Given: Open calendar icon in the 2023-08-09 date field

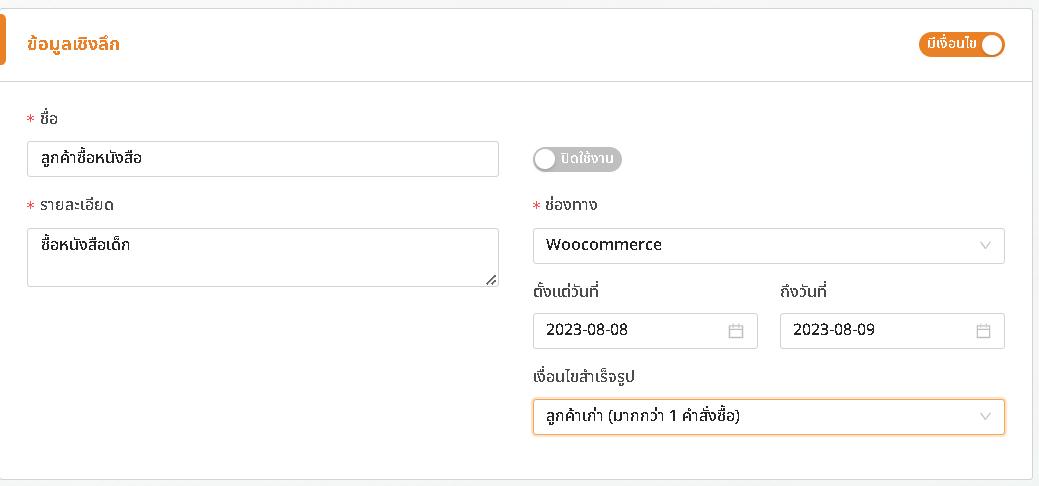Looking at the screenshot, I should (983, 331).
